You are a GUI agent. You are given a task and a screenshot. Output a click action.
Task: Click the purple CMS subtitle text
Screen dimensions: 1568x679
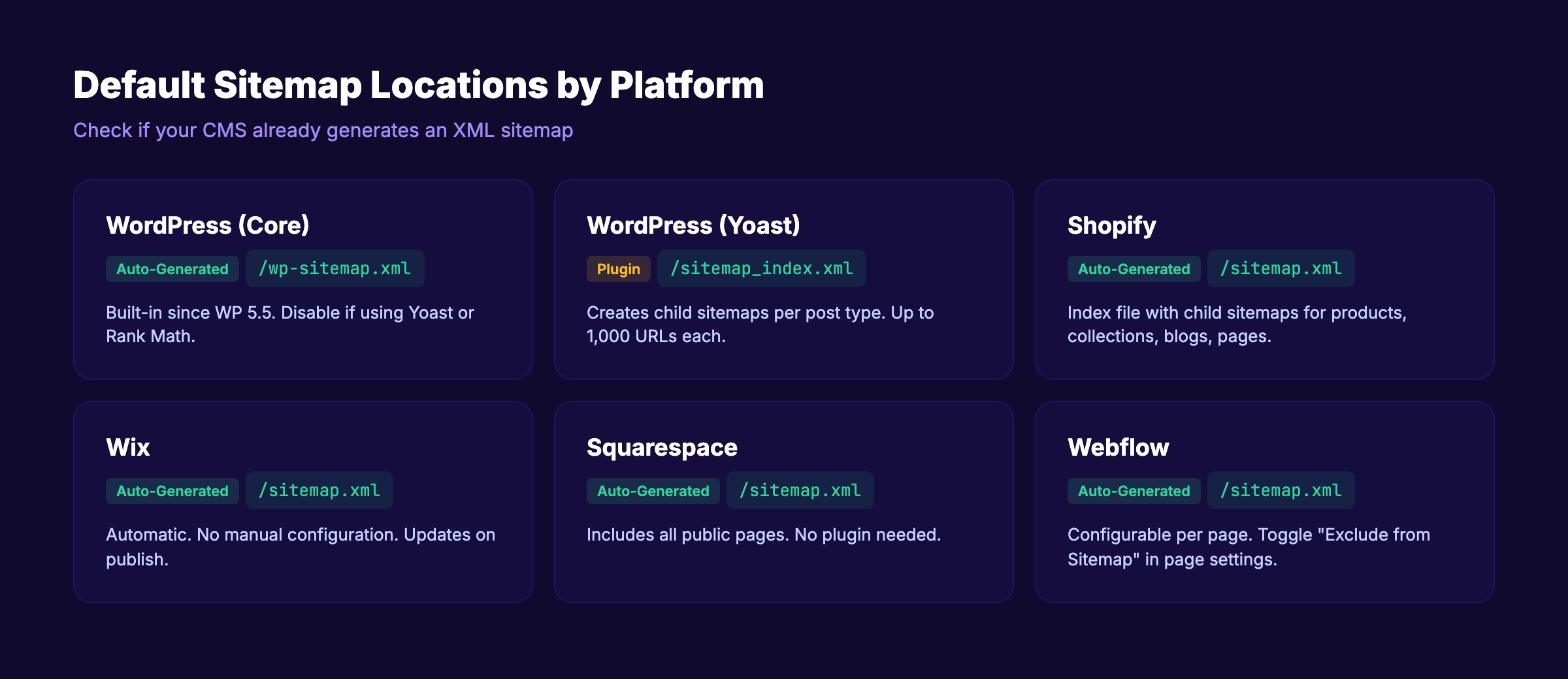323,131
